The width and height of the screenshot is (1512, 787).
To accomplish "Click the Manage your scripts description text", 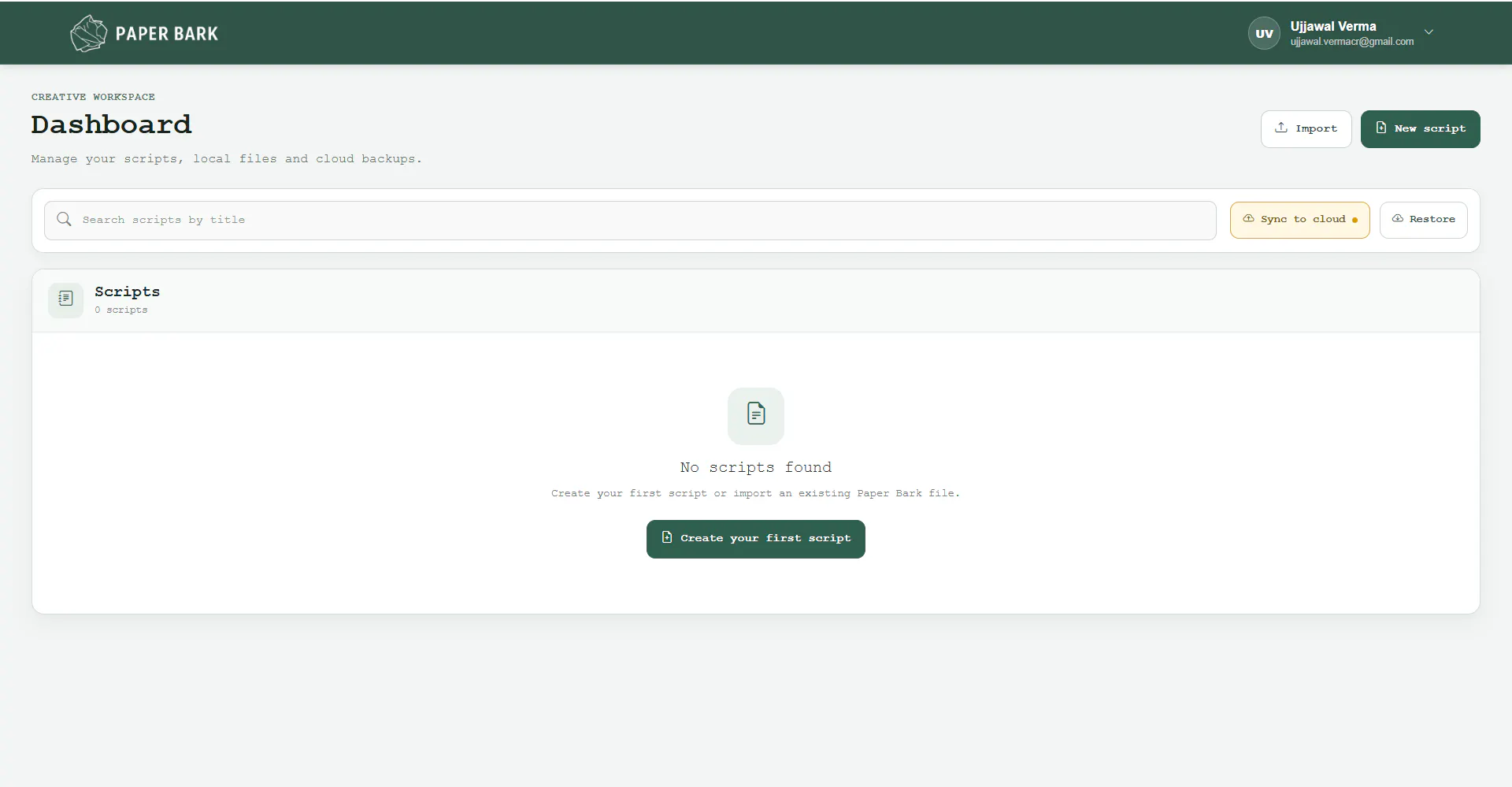I will 226,158.
